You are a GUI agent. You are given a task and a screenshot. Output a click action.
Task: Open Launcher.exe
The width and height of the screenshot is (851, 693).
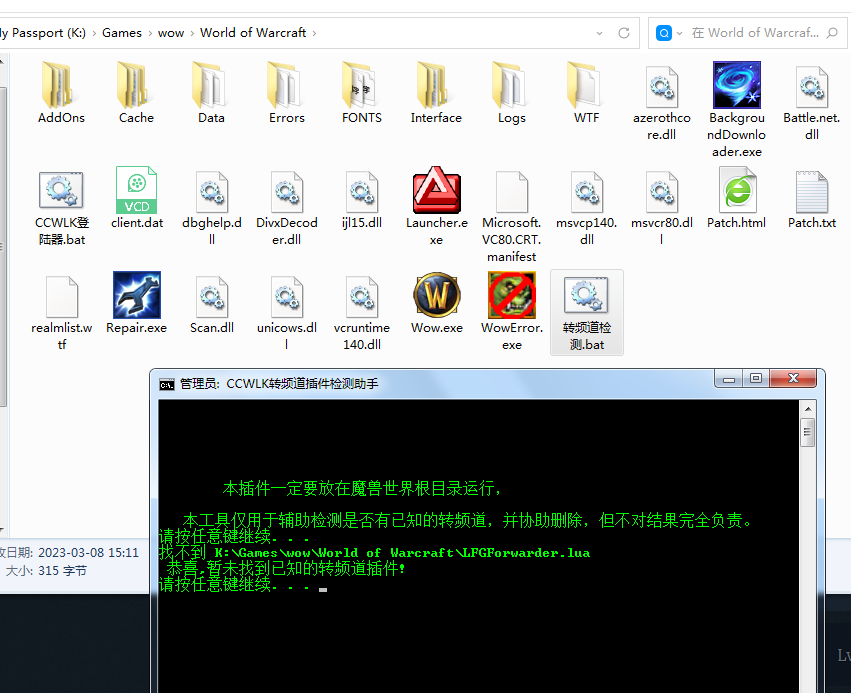(x=437, y=190)
